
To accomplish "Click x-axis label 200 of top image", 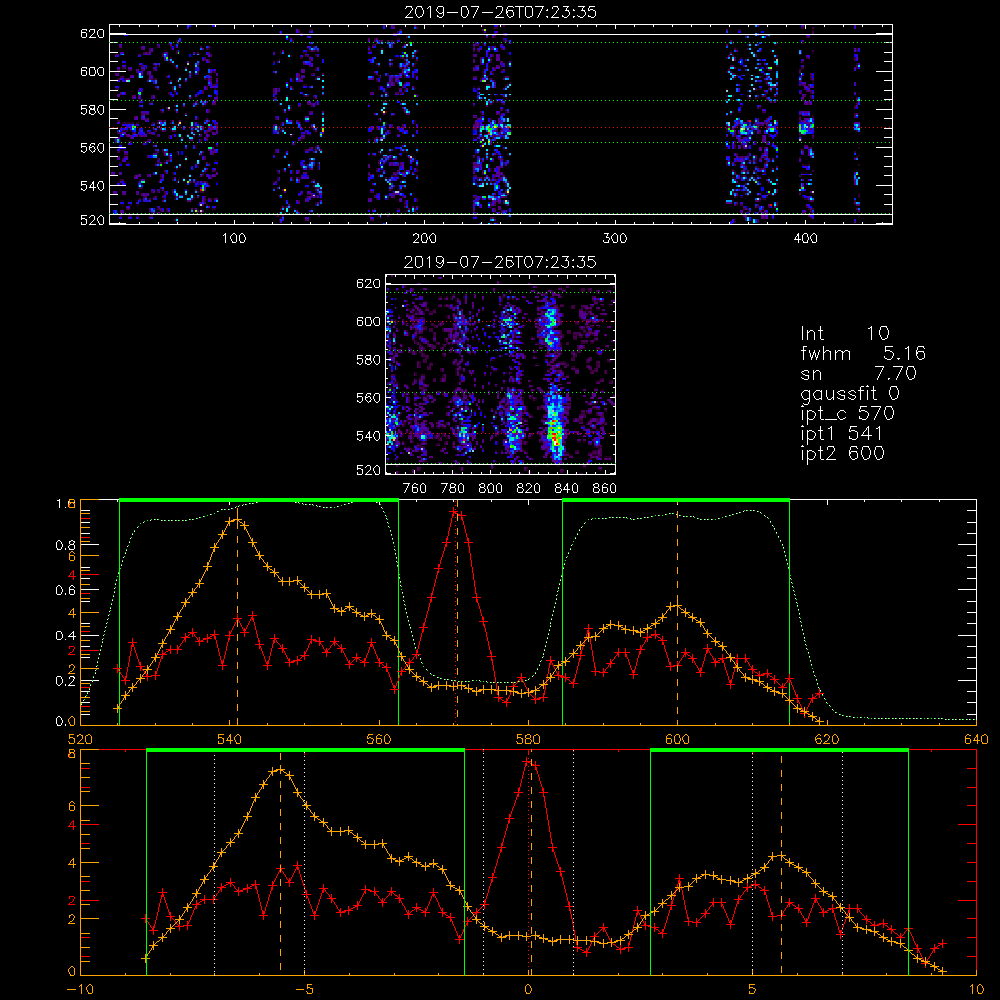I will click(x=424, y=239).
